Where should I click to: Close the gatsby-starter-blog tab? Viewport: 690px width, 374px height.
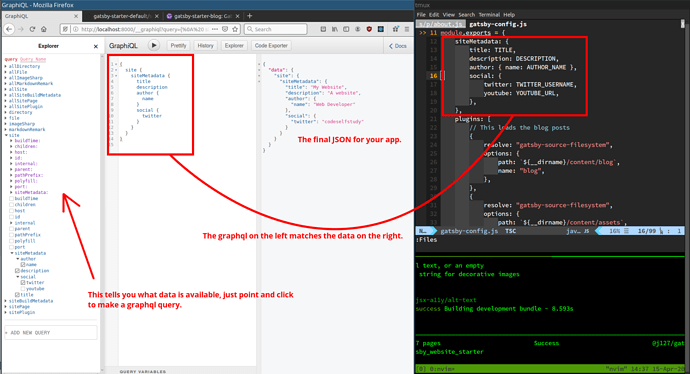pyautogui.click(x=238, y=16)
